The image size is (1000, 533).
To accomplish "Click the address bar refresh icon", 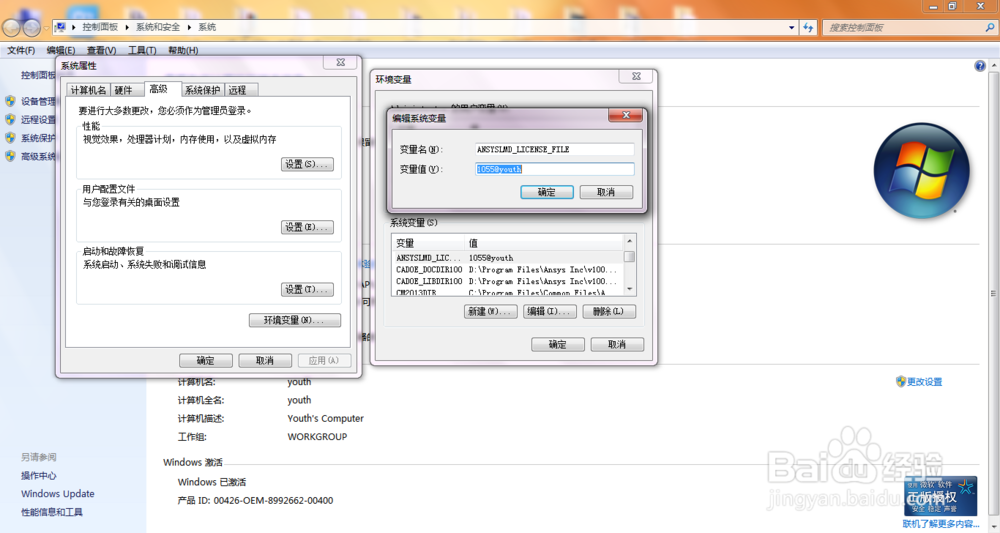I will [x=808, y=27].
